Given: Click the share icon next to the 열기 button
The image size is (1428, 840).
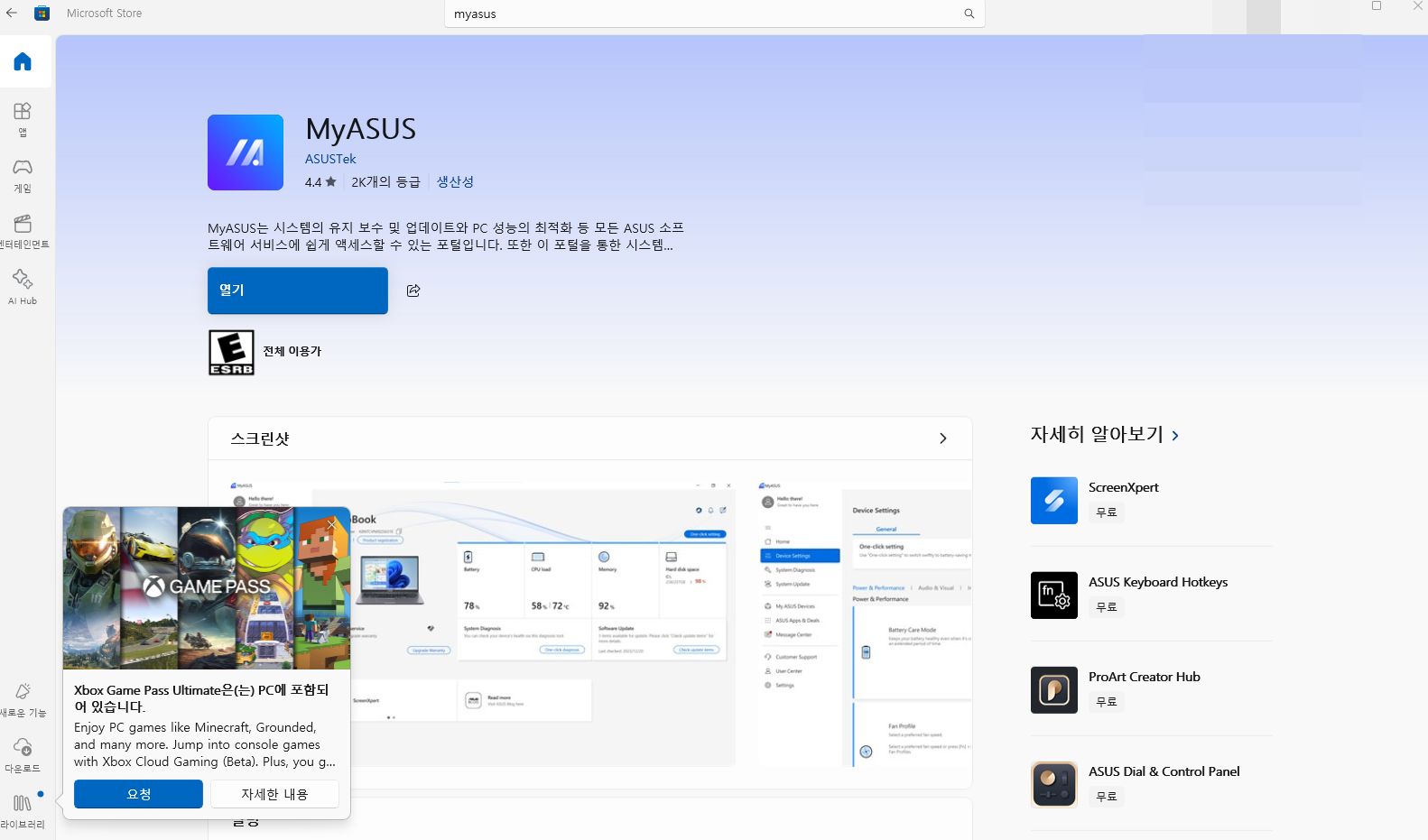Looking at the screenshot, I should click(413, 291).
